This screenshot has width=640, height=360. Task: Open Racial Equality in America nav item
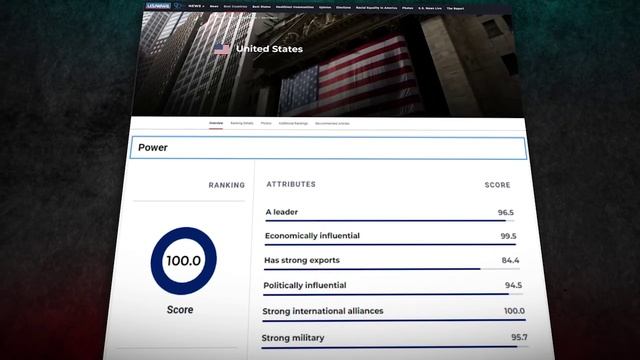click(x=376, y=8)
